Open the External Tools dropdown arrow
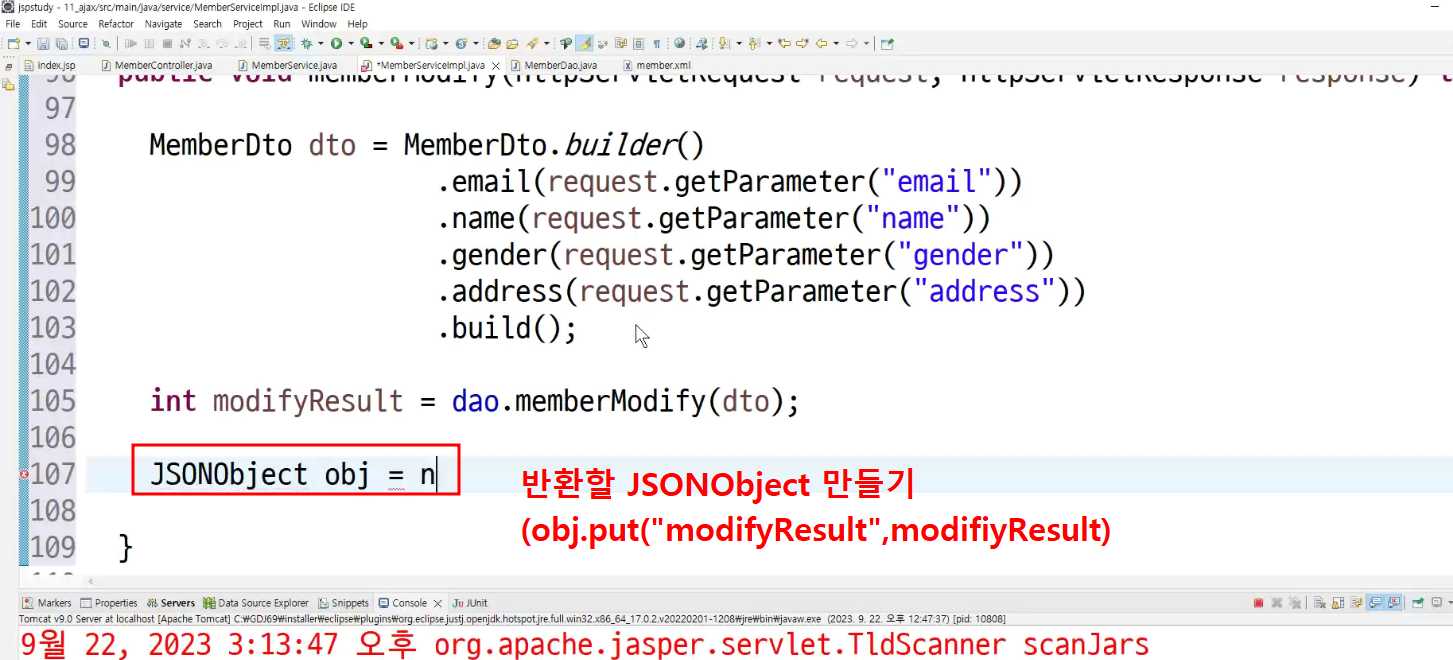This screenshot has height=660, width=1453. [x=411, y=44]
